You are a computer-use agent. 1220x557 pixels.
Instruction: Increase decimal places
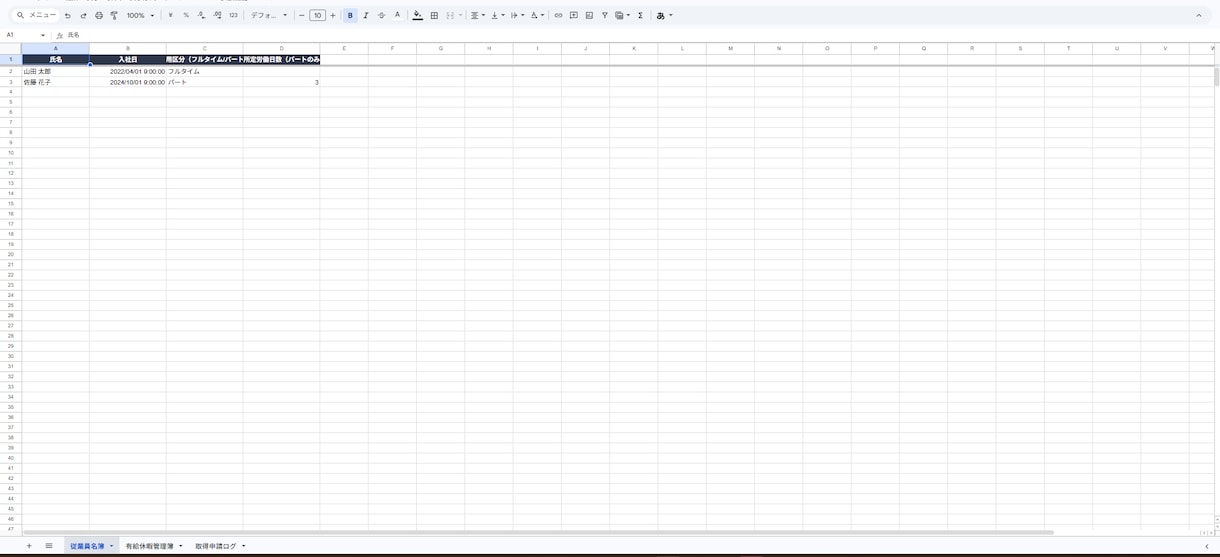coord(217,15)
